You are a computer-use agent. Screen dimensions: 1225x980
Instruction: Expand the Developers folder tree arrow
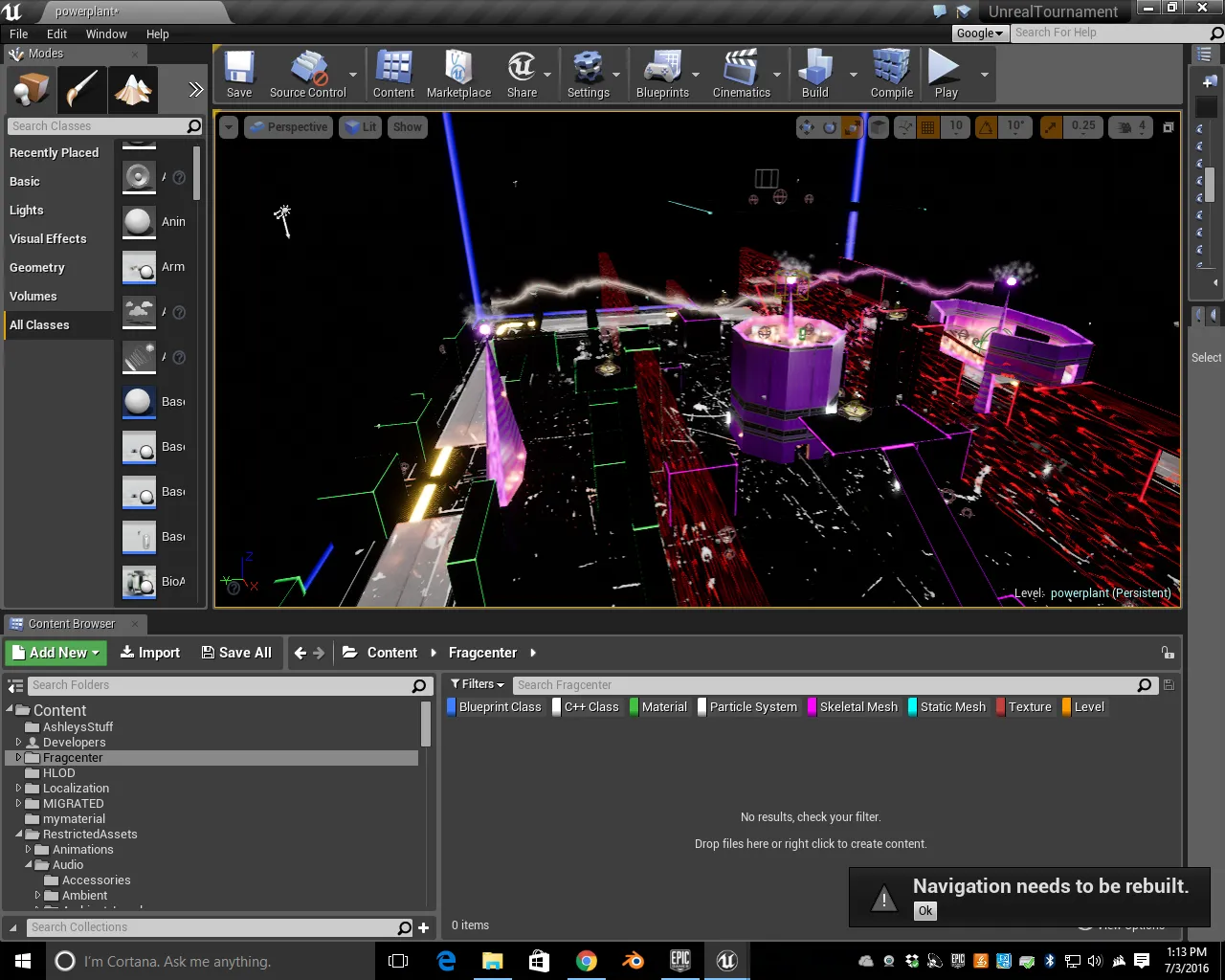pyautogui.click(x=18, y=742)
